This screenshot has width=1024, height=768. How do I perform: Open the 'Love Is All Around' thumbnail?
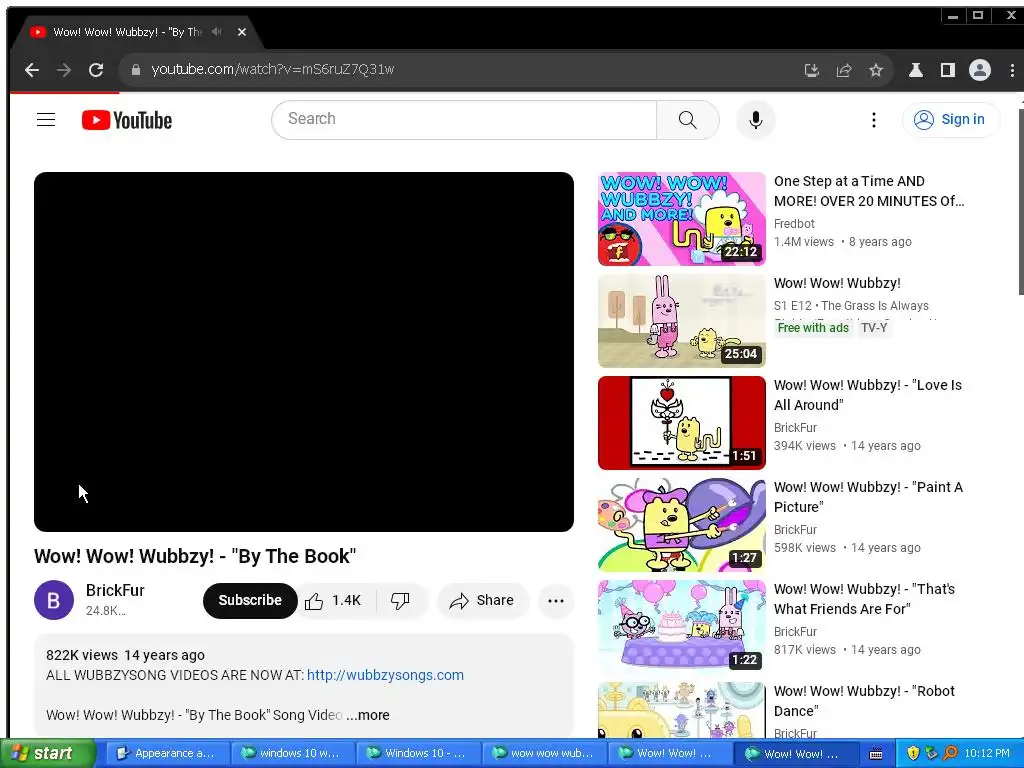[x=681, y=423]
